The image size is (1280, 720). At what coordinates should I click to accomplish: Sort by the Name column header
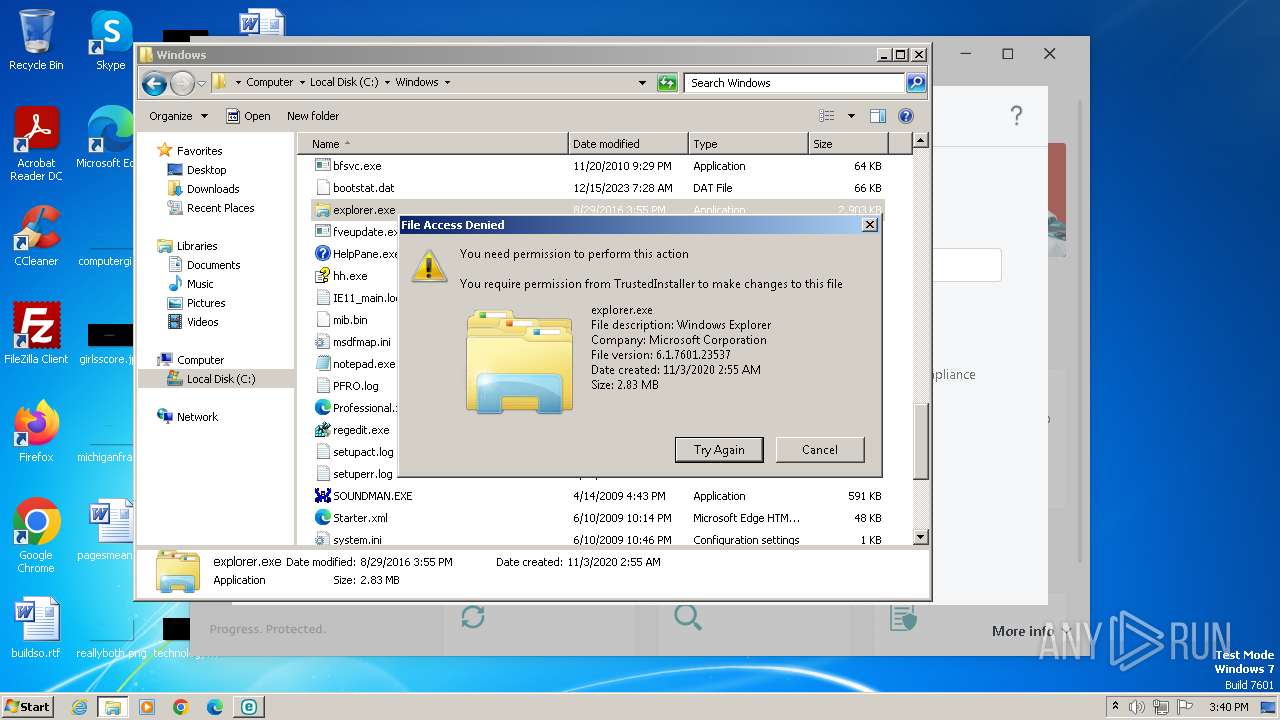[x=434, y=144]
